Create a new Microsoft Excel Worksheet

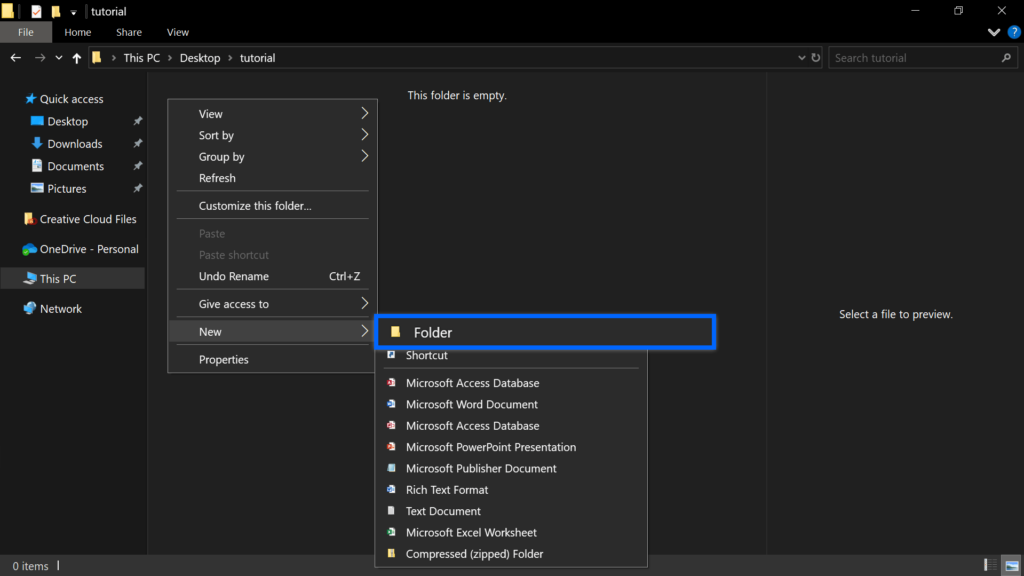pyautogui.click(x=511, y=532)
